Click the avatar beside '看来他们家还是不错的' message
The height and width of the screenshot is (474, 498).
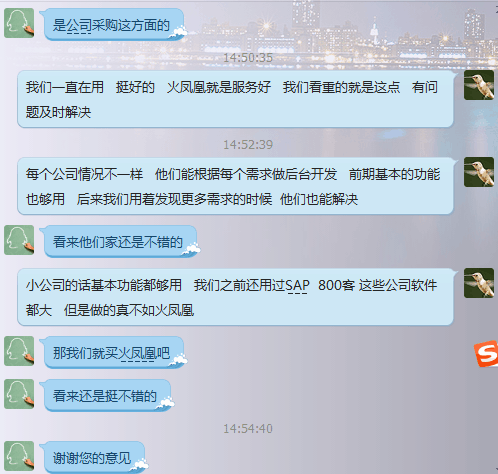pyautogui.click(x=19, y=240)
